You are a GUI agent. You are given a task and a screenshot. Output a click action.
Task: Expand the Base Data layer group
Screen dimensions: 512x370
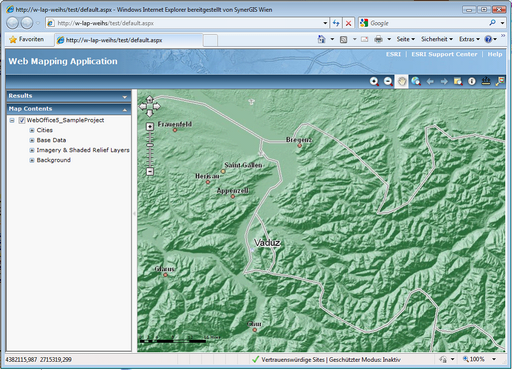[x=32, y=140]
